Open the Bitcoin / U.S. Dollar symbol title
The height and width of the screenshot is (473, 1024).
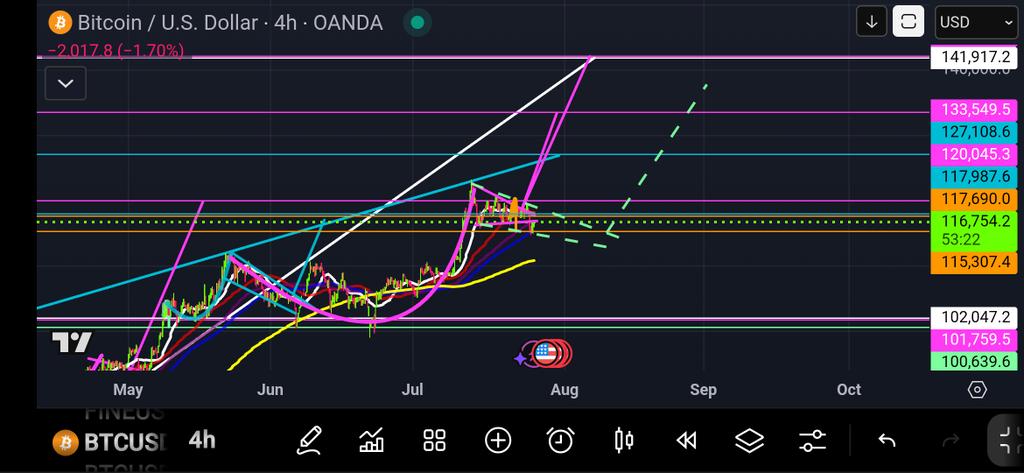(x=229, y=23)
